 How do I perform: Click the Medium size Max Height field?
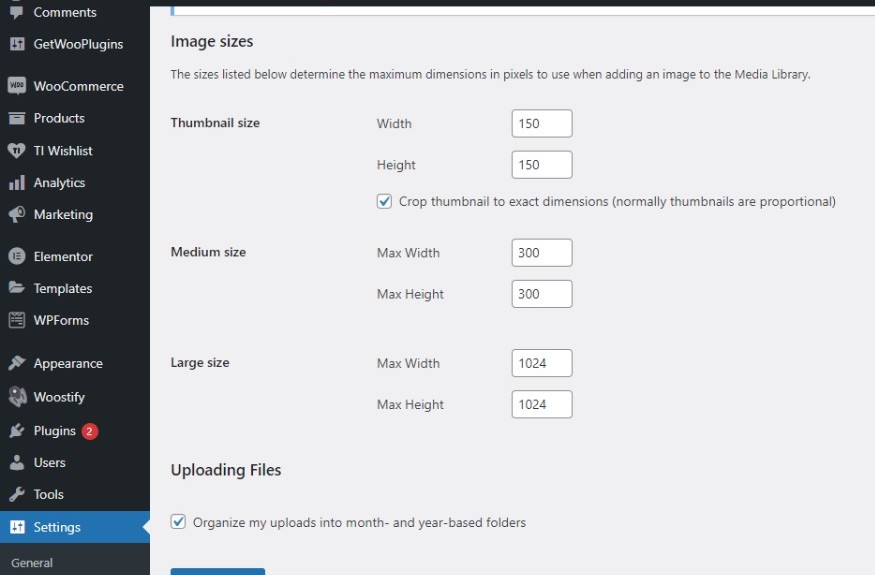coord(542,294)
